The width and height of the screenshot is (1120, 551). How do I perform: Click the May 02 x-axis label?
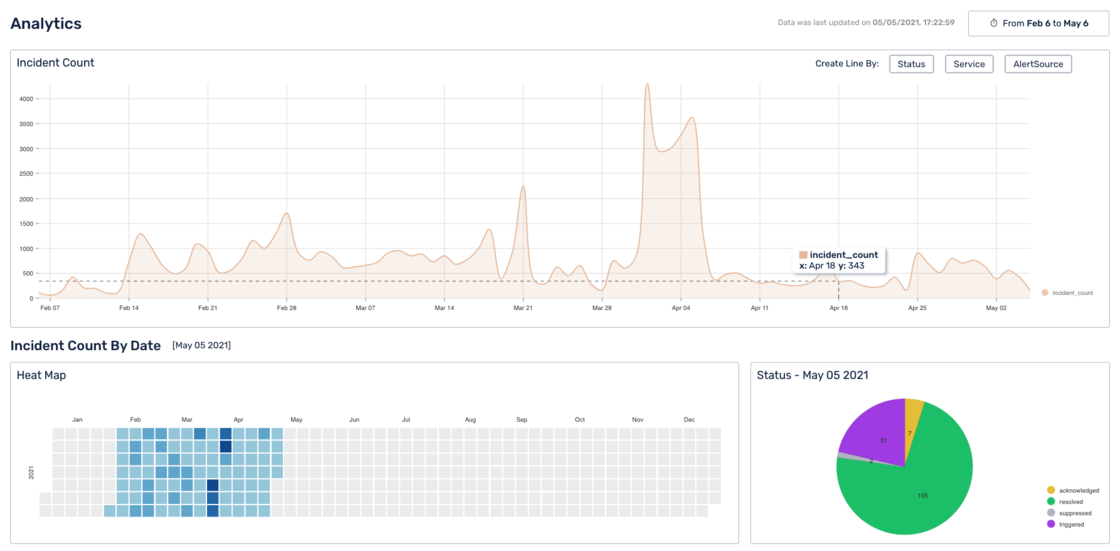click(x=996, y=308)
